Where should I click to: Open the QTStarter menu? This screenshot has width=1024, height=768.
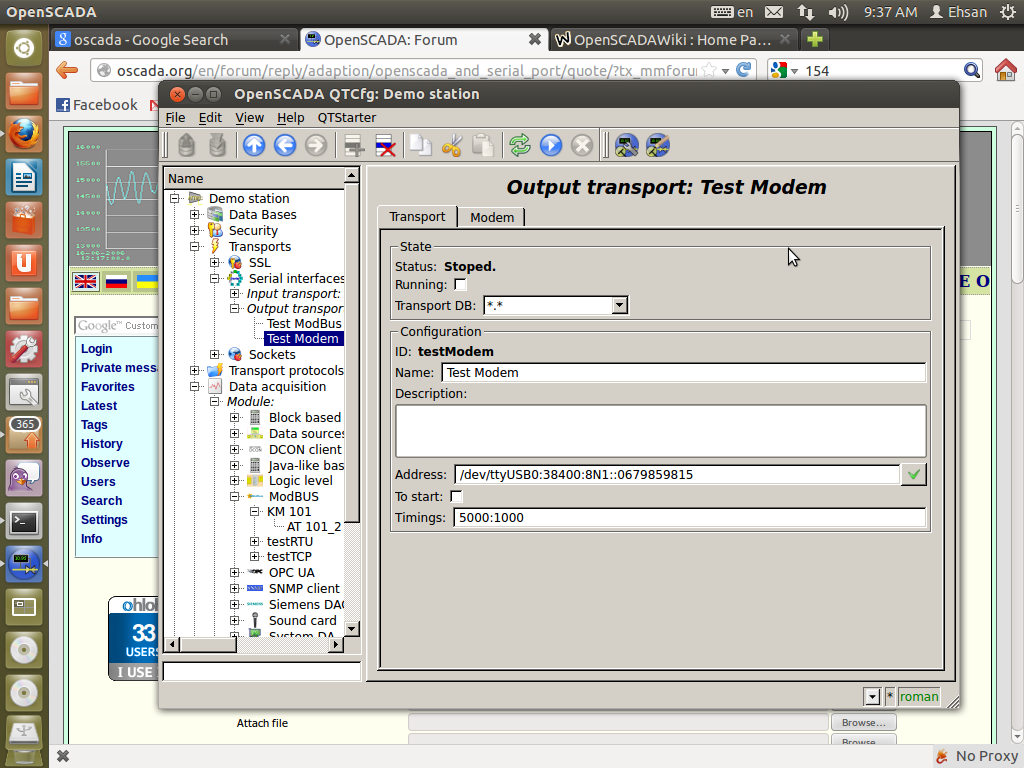click(346, 117)
